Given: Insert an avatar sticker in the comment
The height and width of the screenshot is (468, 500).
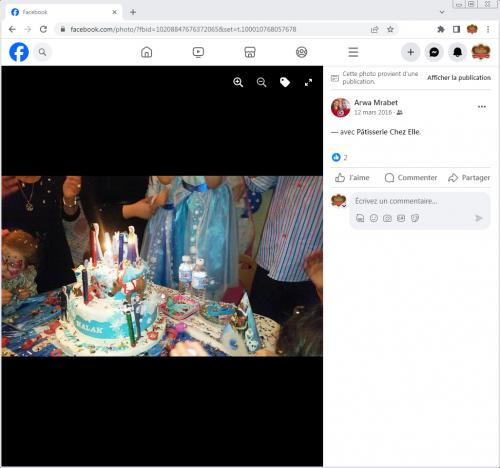Looking at the screenshot, I should tap(360, 218).
